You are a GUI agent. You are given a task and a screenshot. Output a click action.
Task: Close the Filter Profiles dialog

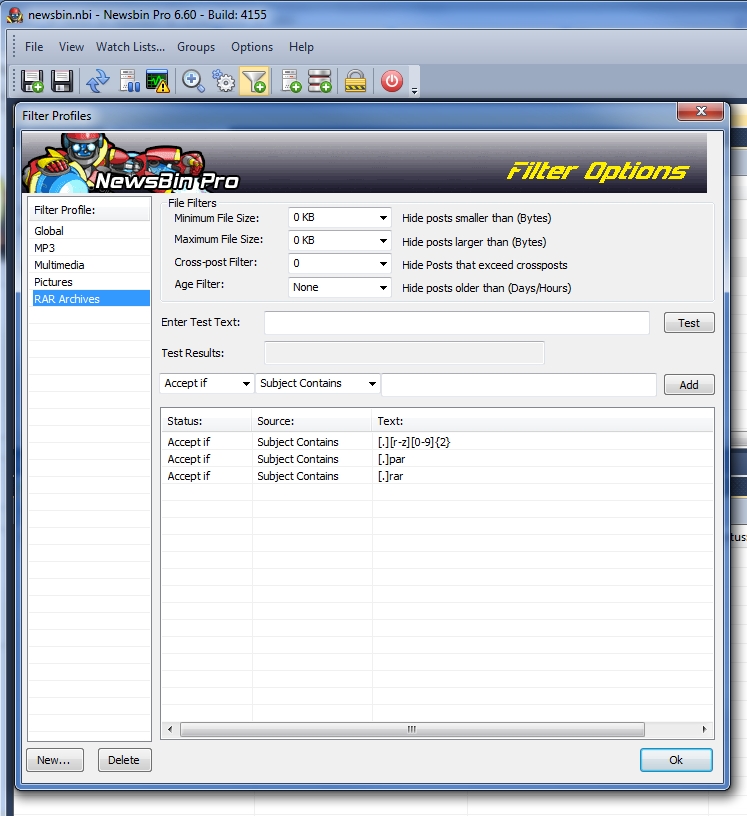[701, 111]
